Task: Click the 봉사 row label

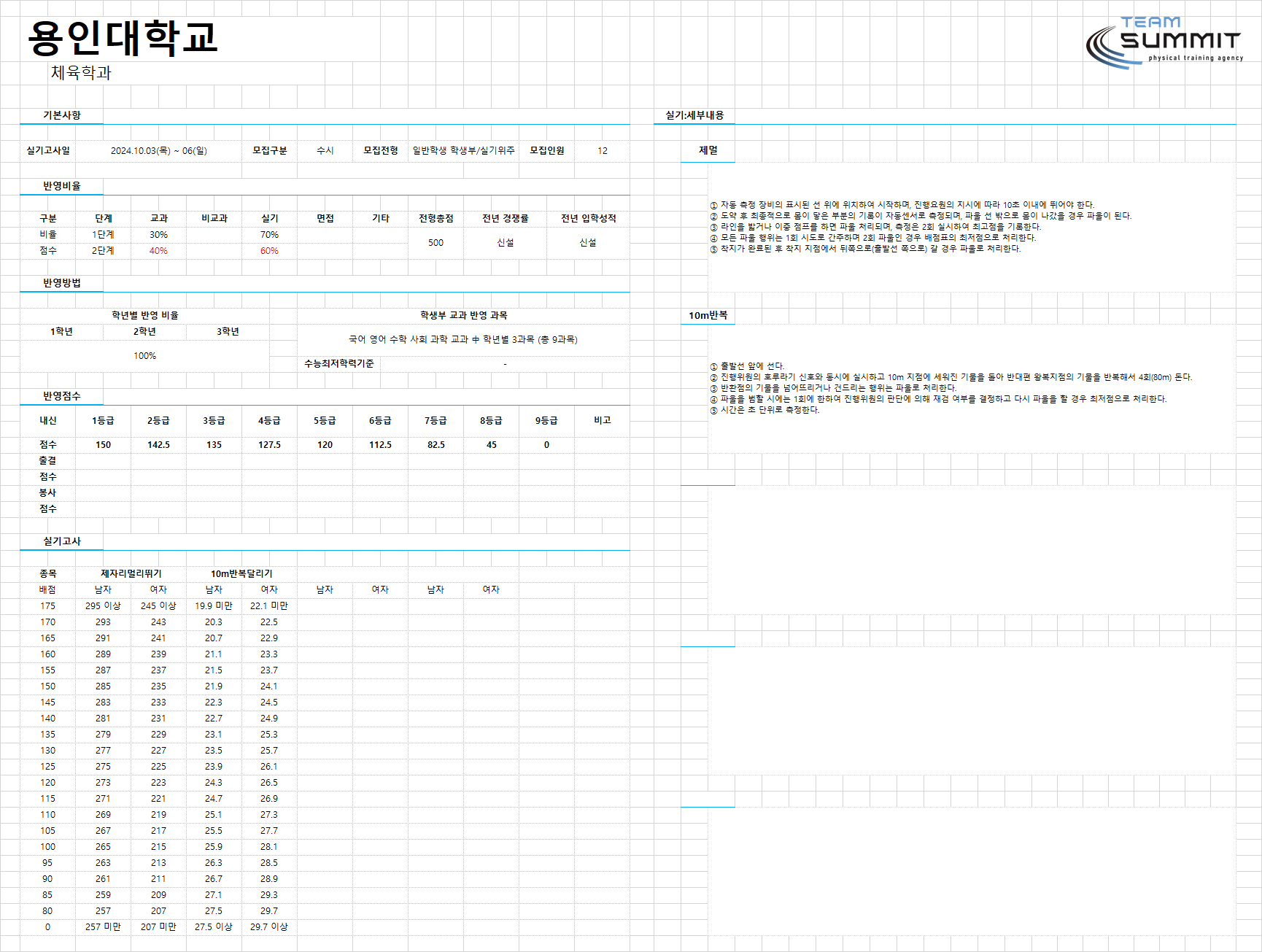Action: pos(48,492)
